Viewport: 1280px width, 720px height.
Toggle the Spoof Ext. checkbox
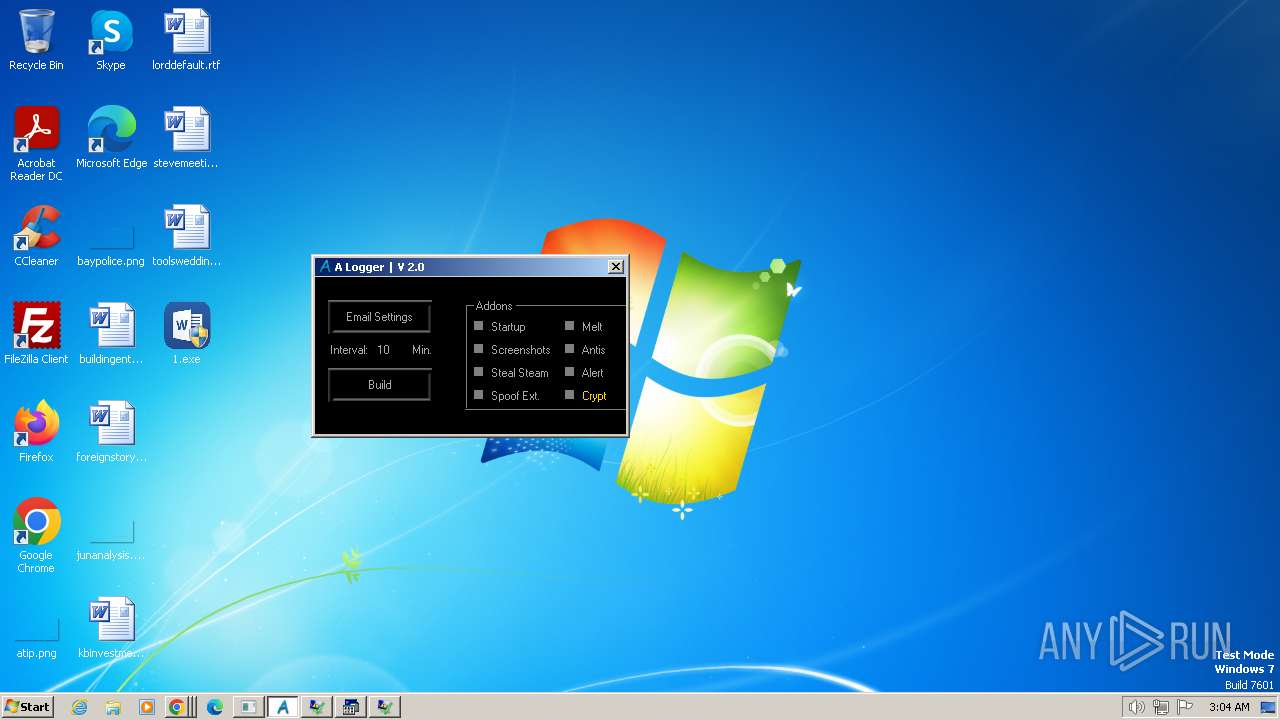pos(479,395)
